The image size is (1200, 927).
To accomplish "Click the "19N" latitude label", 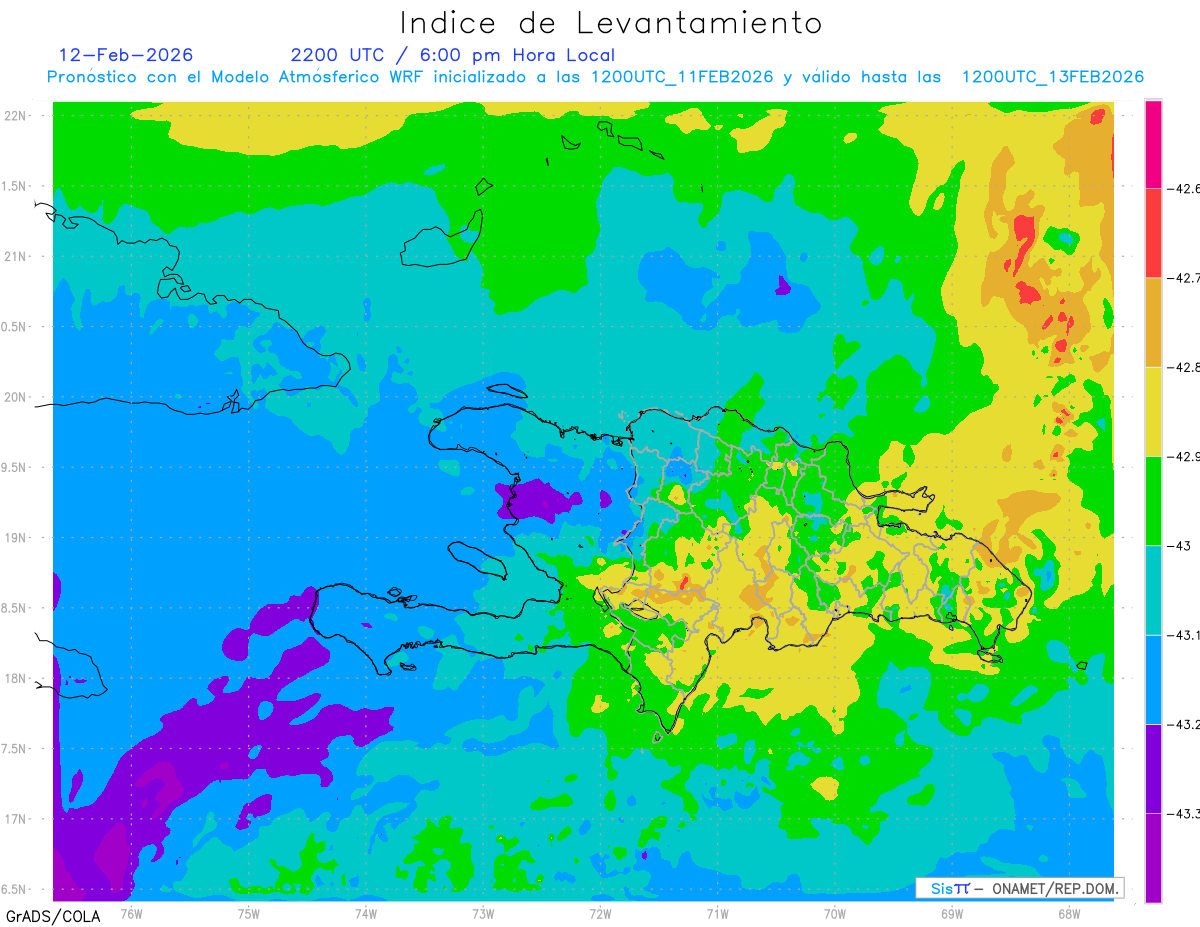I will coord(16,538).
